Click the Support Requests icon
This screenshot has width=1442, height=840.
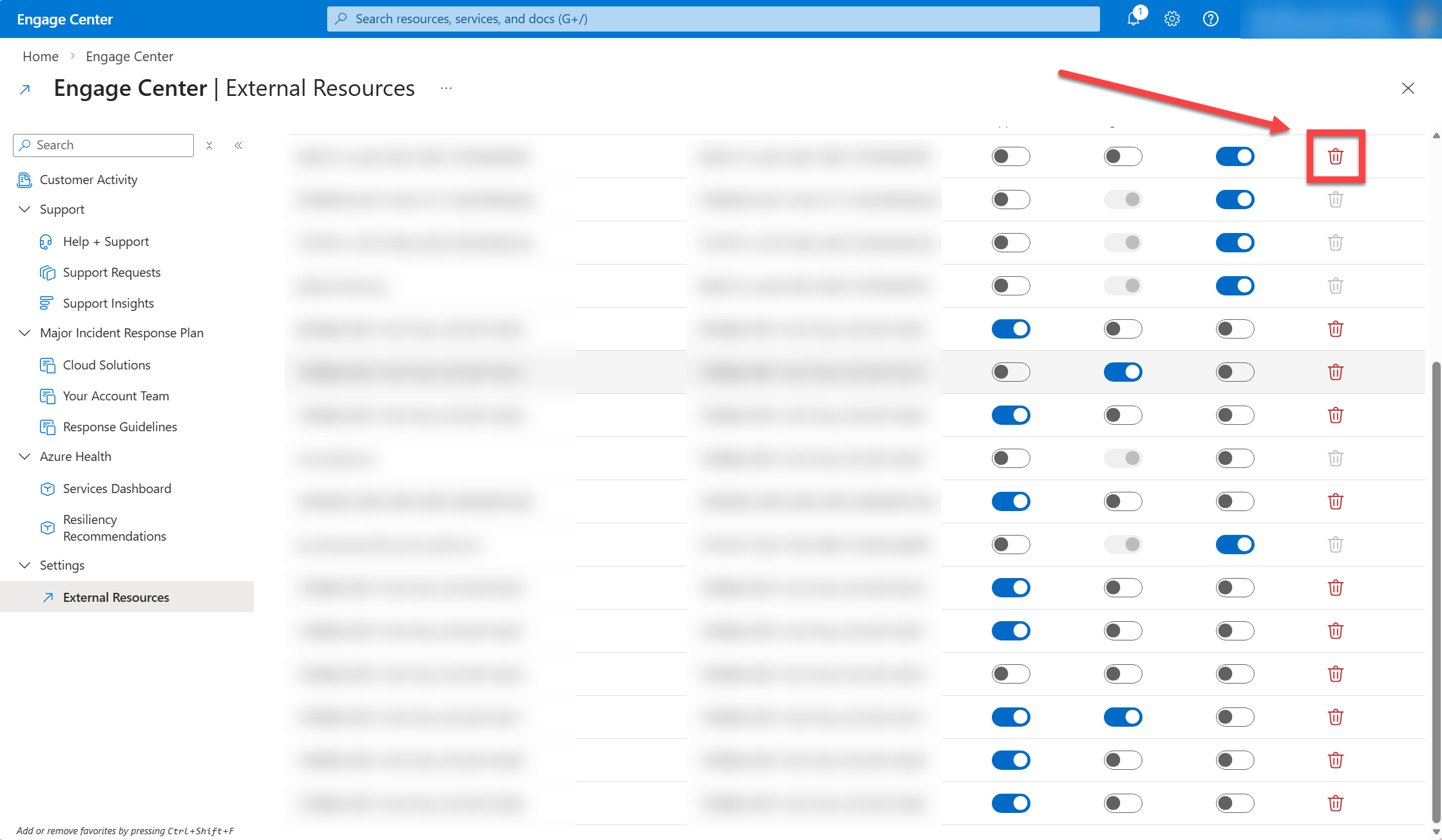coord(47,272)
